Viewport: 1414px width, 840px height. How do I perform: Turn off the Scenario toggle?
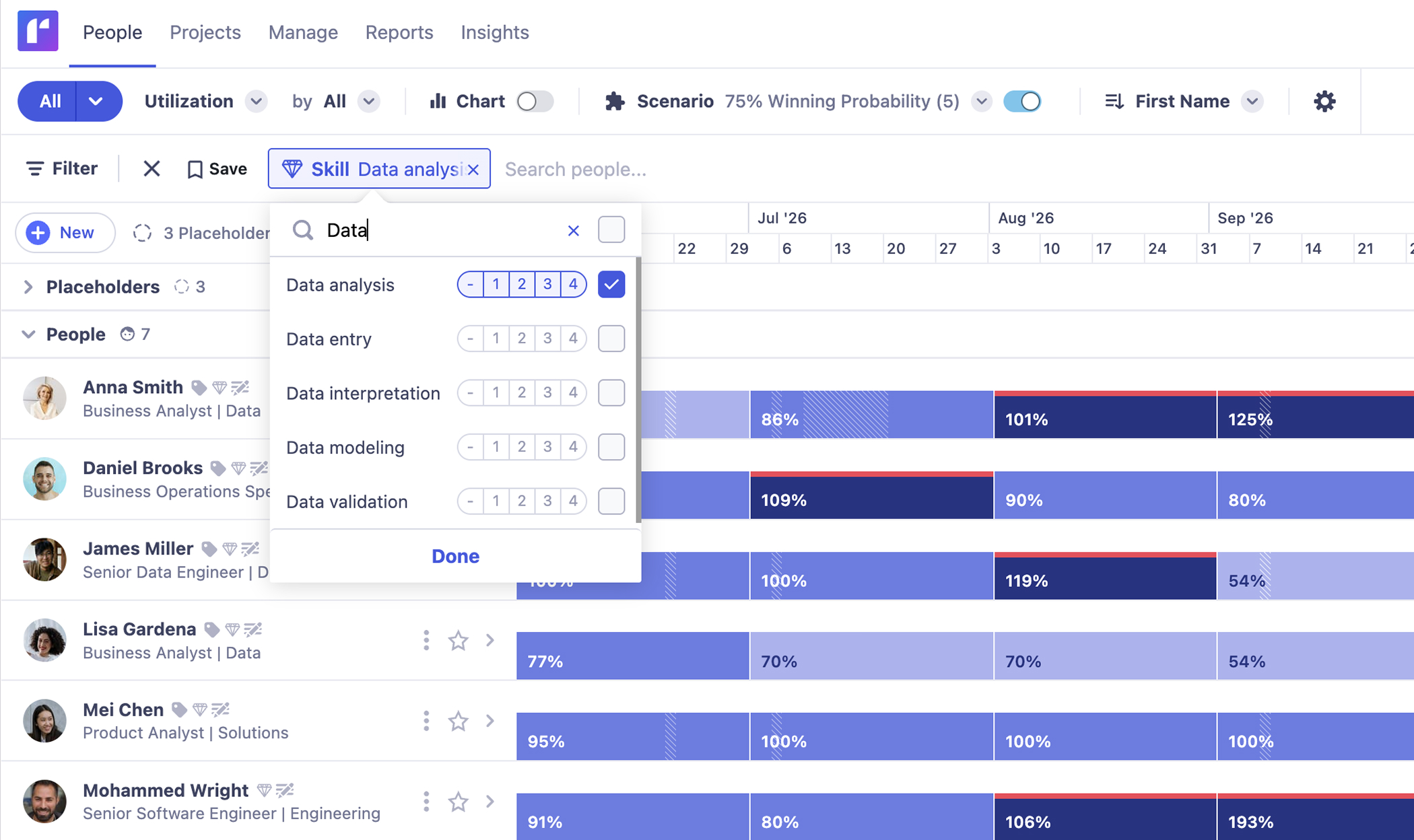pyautogui.click(x=1022, y=102)
